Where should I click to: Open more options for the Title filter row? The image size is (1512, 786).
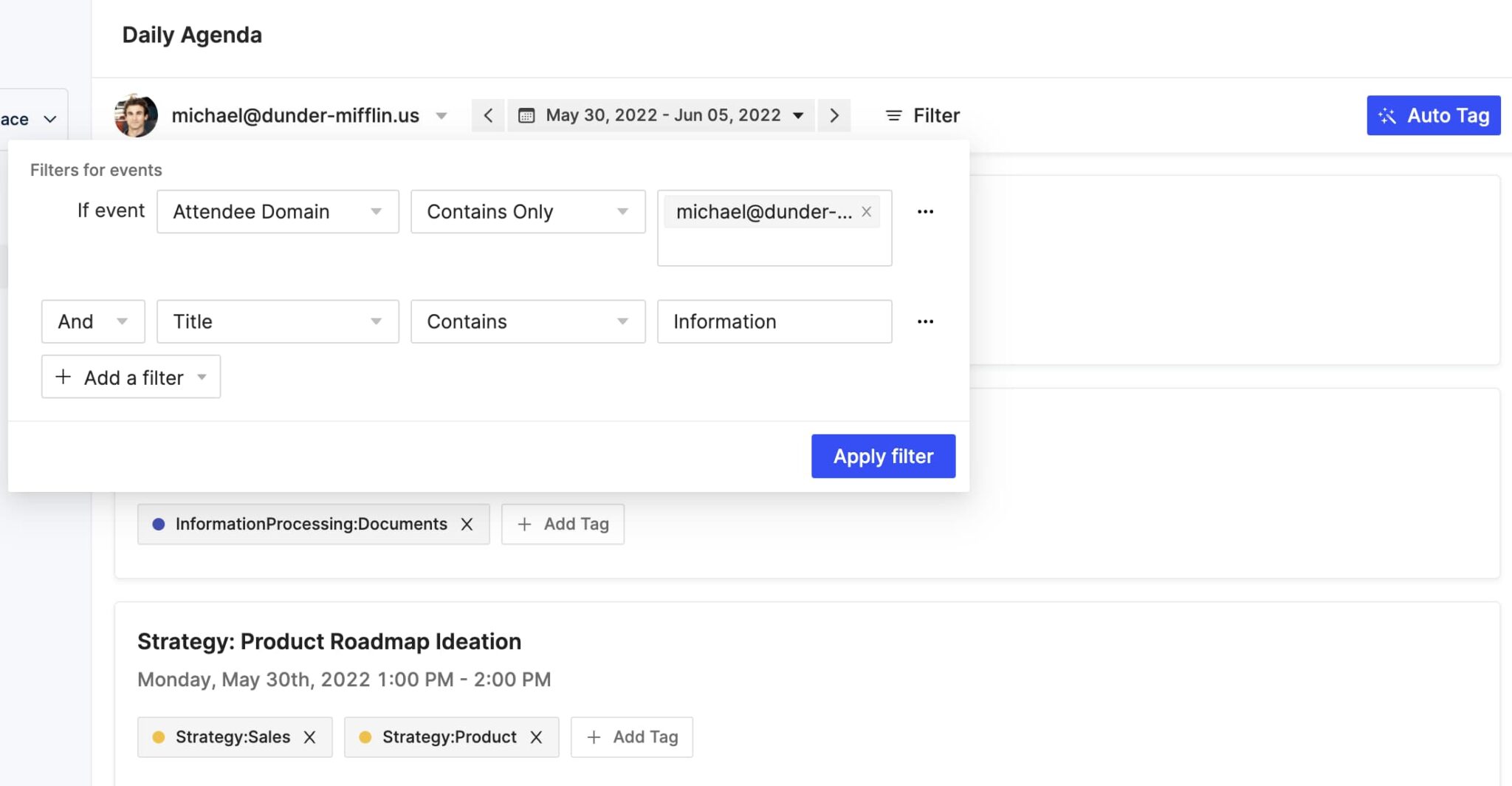(926, 321)
